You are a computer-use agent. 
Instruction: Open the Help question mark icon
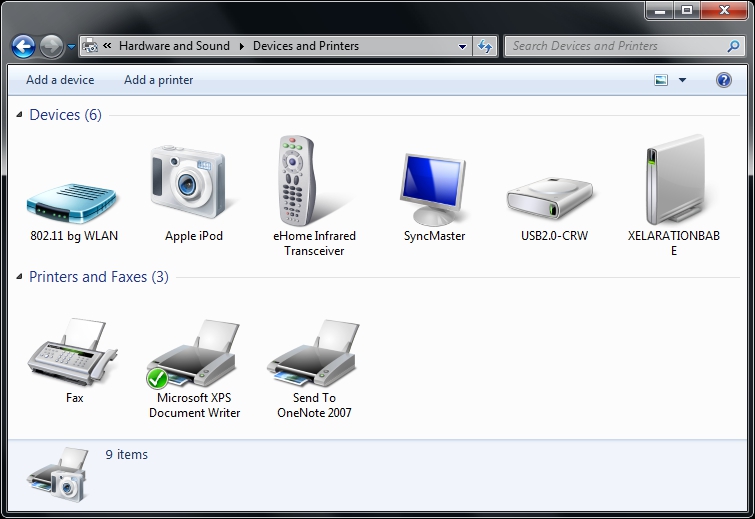coord(724,80)
